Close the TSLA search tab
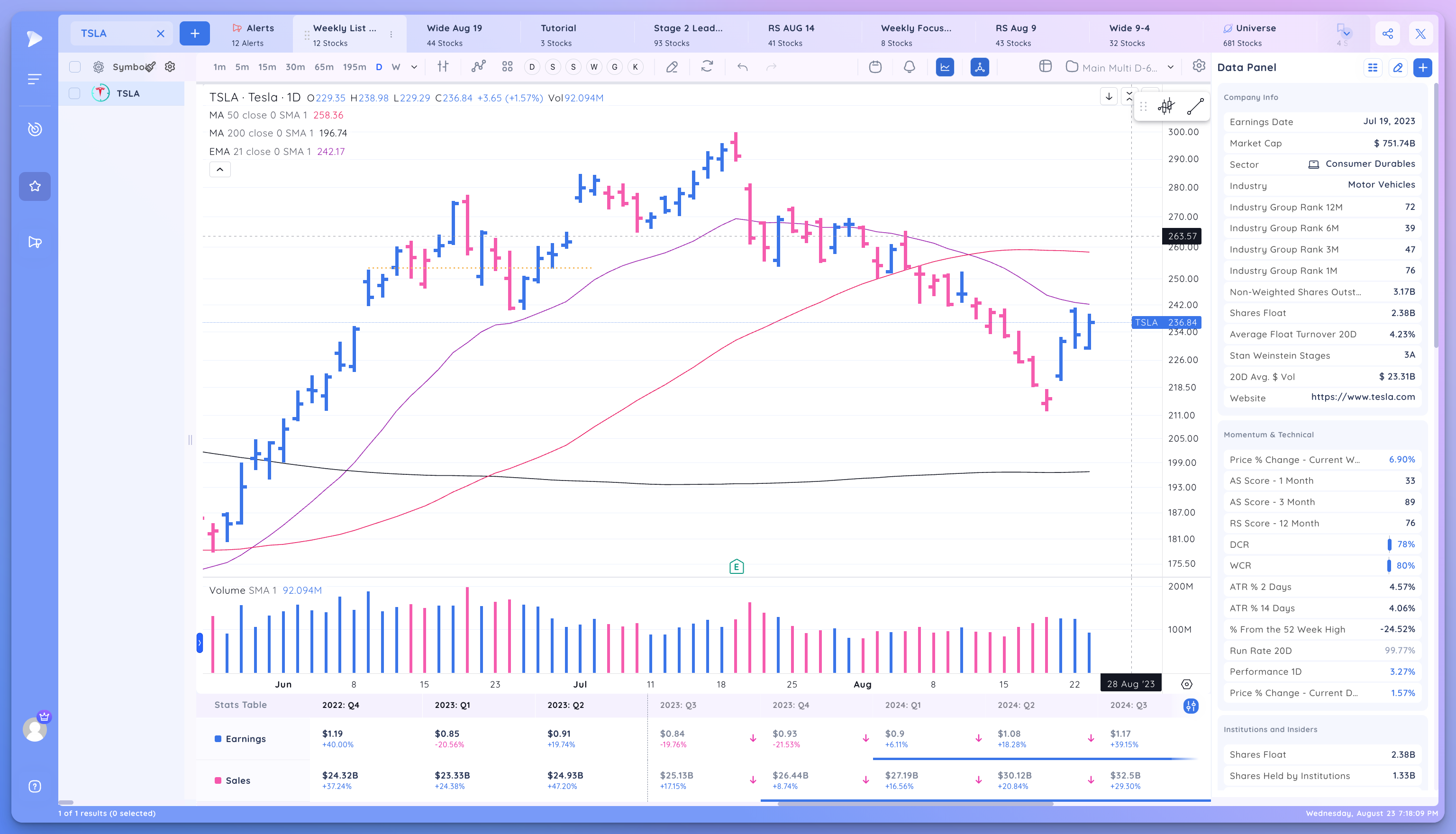 click(x=160, y=33)
